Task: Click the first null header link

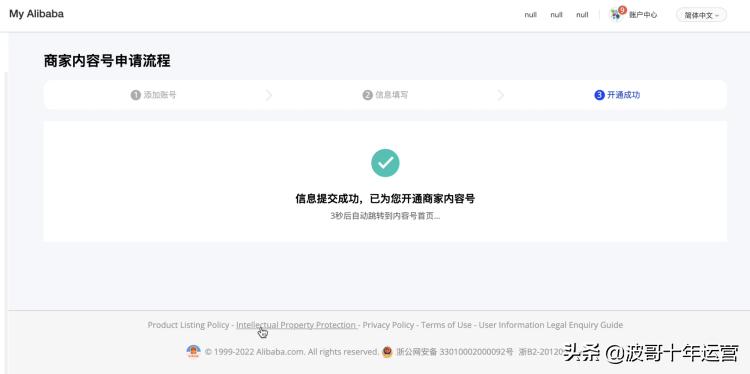Action: 530,15
